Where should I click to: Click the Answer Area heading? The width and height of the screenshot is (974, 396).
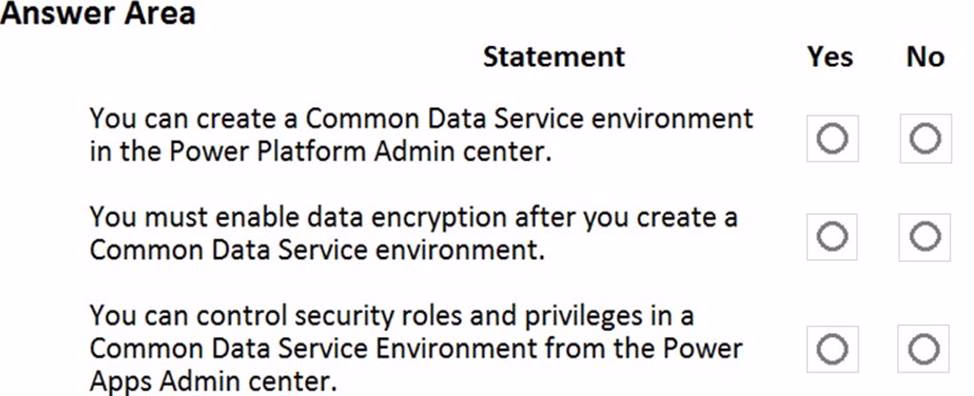(98, 13)
